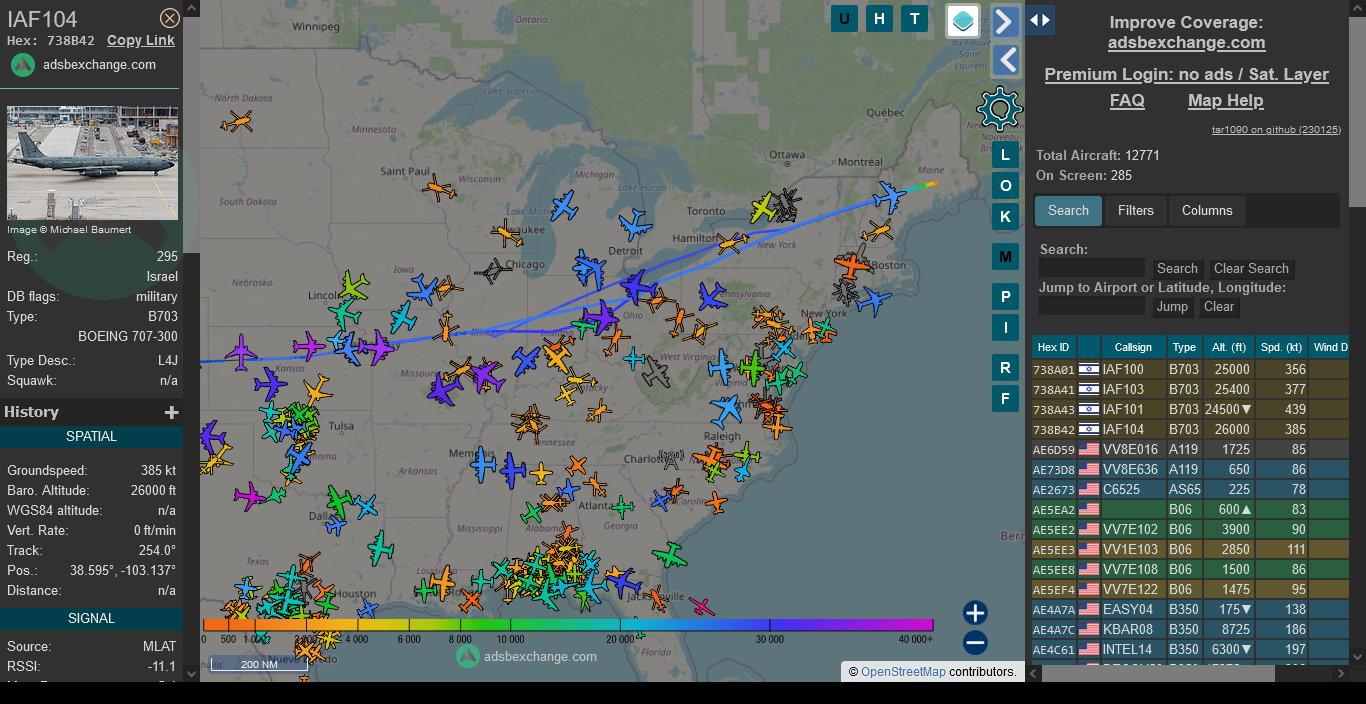The width and height of the screenshot is (1366, 704).
Task: Click the horizontal scrollbar under aircraft table
Action: tap(1158, 674)
